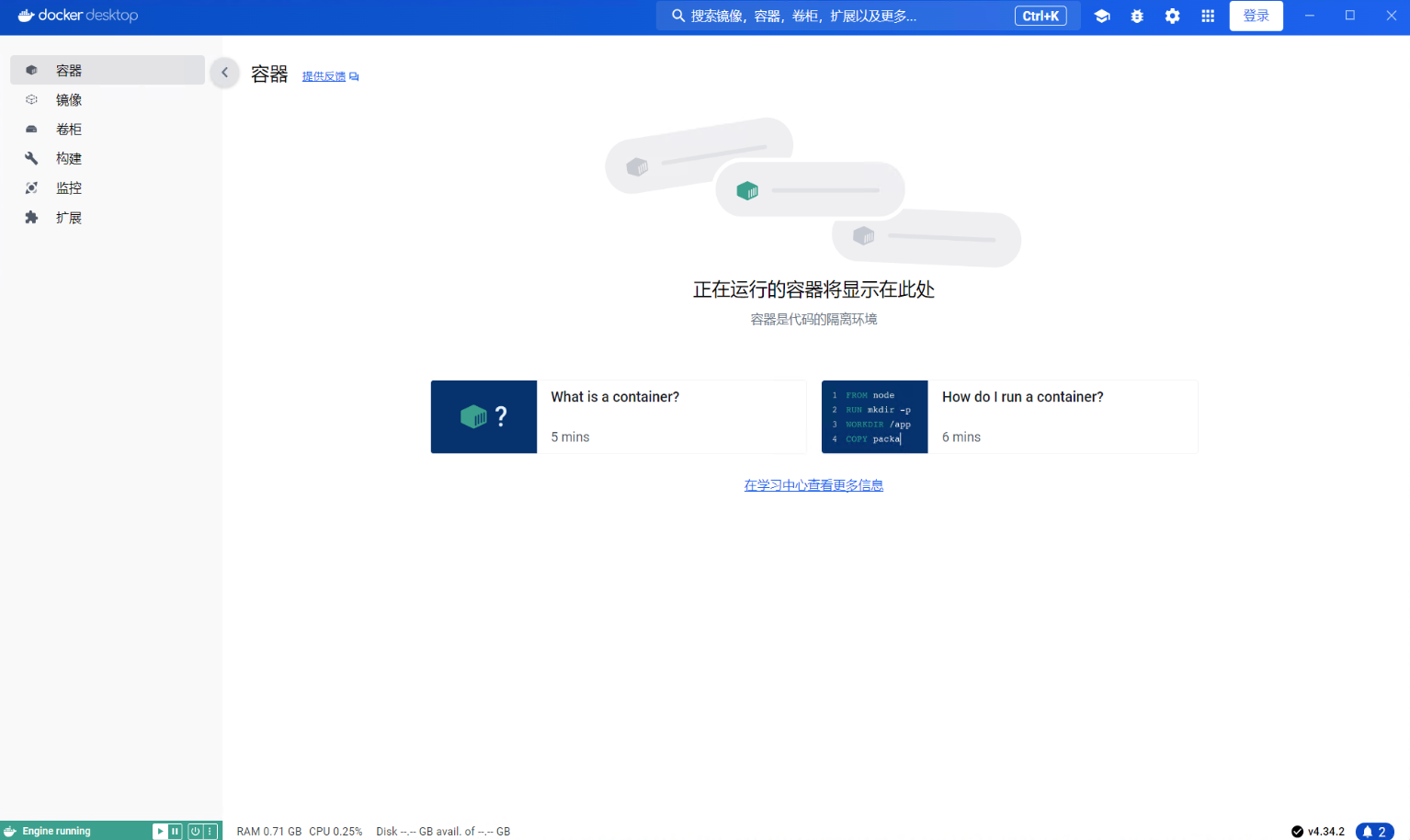1410x840 pixels.
Task: Maximize the Docker Desktop window
Action: (1350, 16)
